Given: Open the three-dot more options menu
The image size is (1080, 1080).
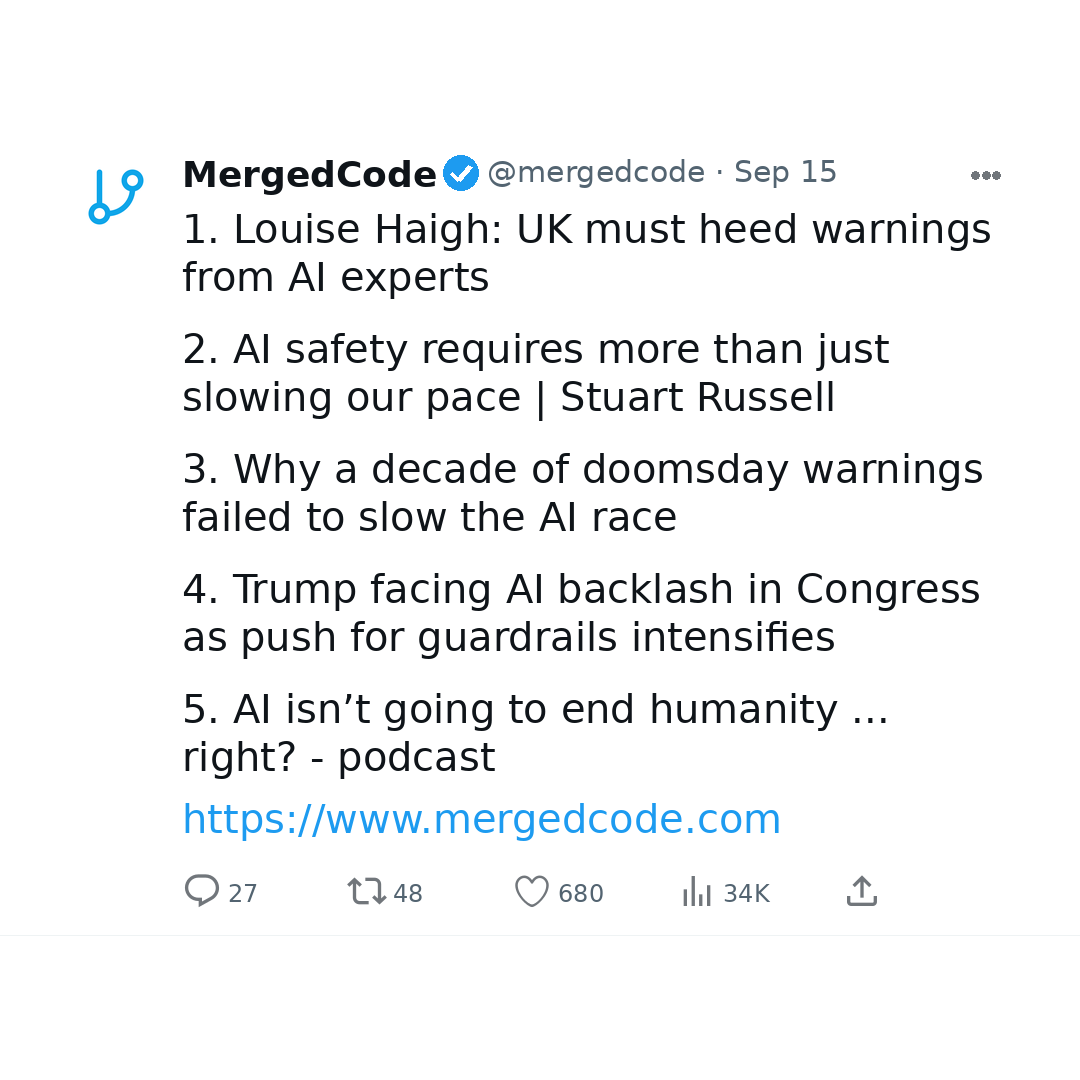Looking at the screenshot, I should (x=986, y=176).
